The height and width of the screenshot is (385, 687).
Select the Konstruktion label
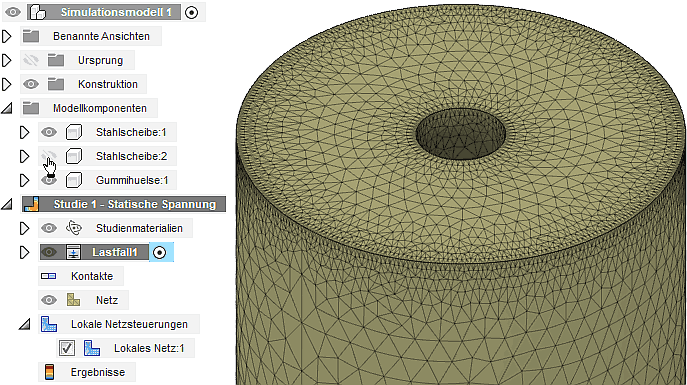pyautogui.click(x=108, y=84)
